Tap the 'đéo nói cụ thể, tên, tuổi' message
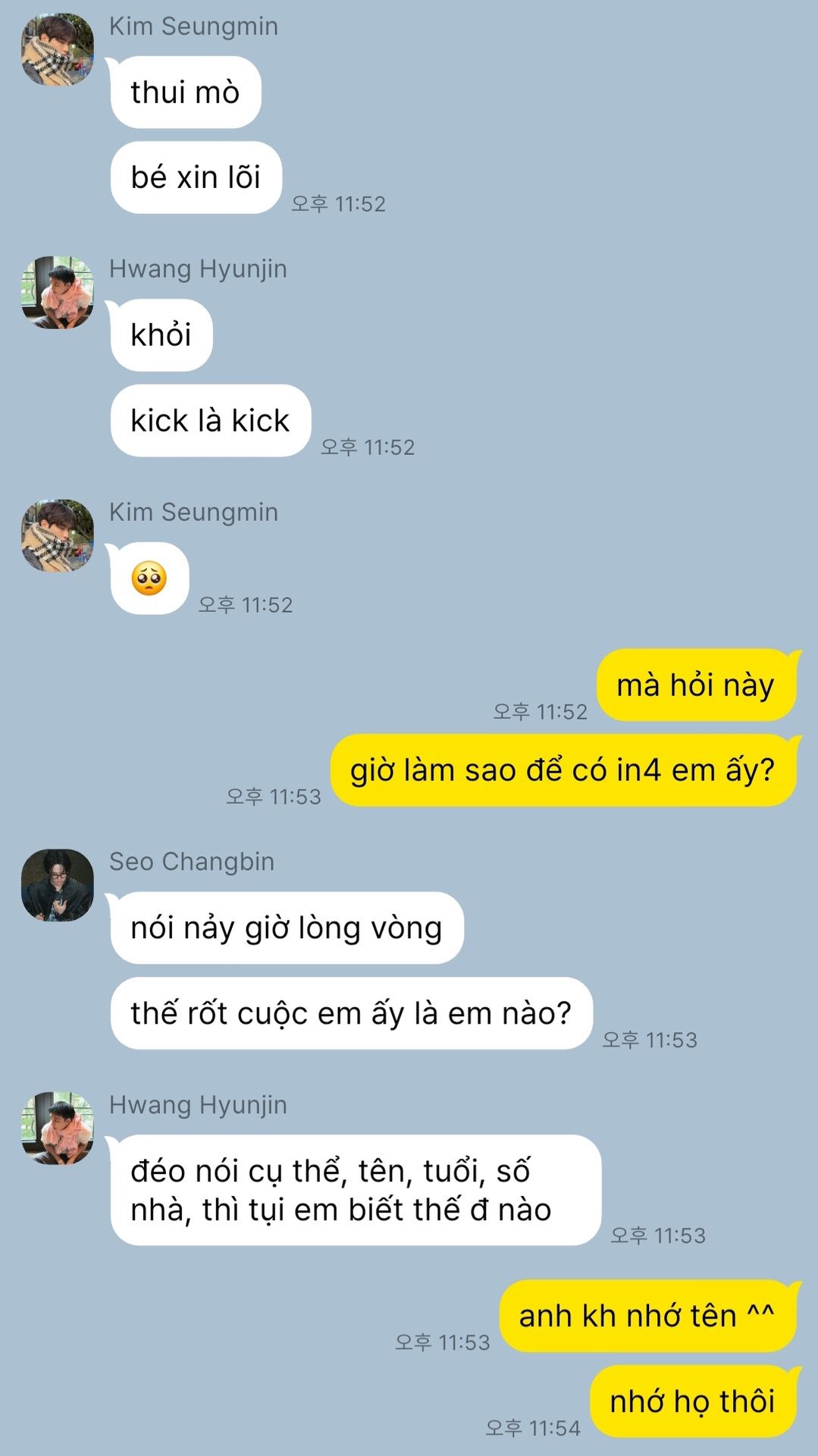Screen dimensions: 818x1456 tap(356, 1190)
